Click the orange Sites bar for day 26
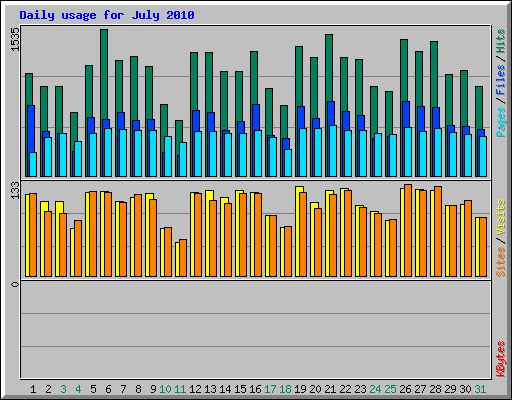This screenshot has width=512, height=400. [x=408, y=230]
